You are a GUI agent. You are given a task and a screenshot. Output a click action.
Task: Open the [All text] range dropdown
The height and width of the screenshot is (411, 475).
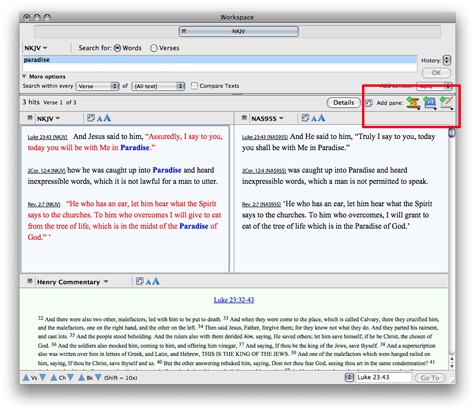158,86
